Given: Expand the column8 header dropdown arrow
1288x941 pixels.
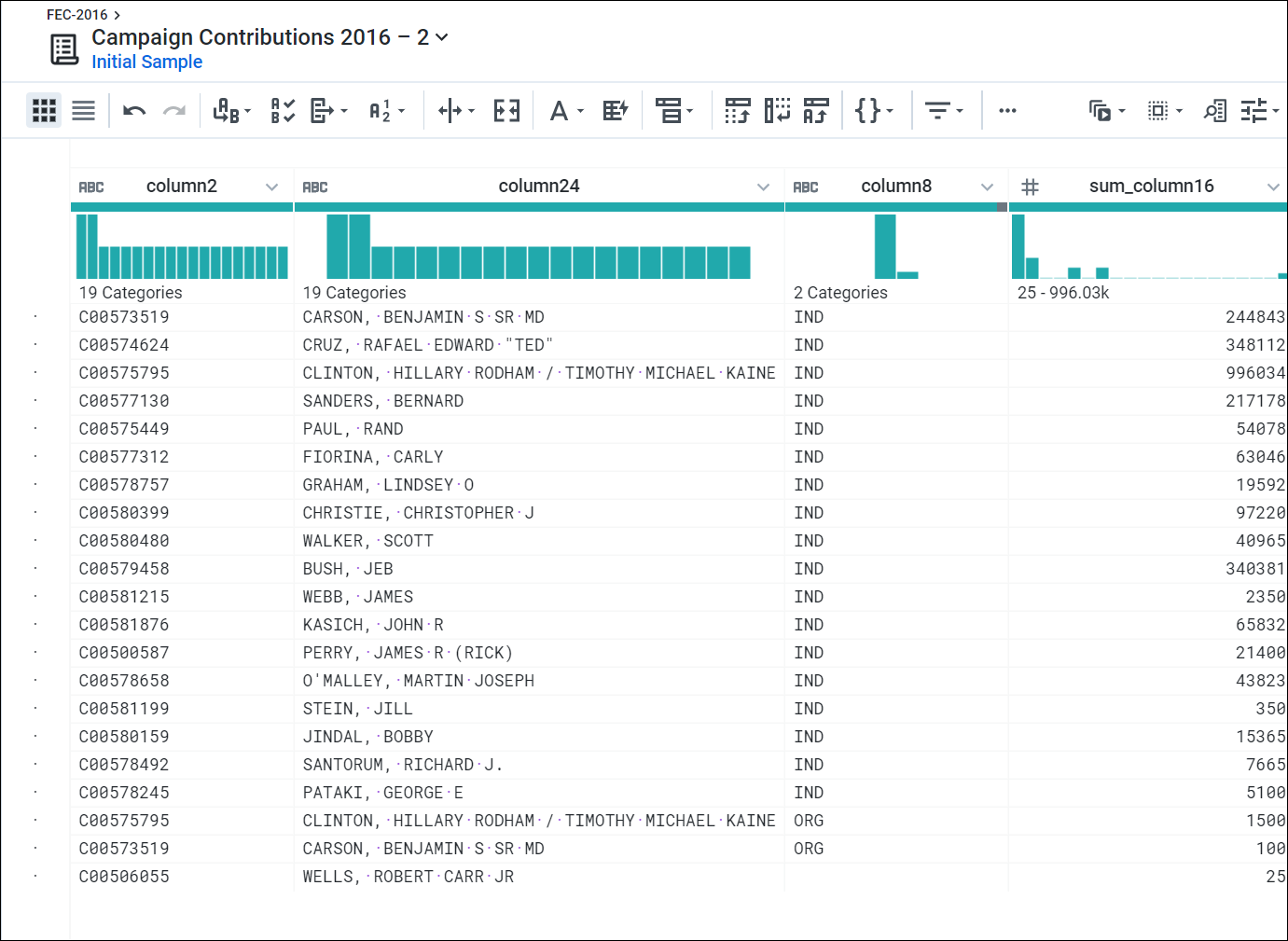Looking at the screenshot, I should click(987, 187).
